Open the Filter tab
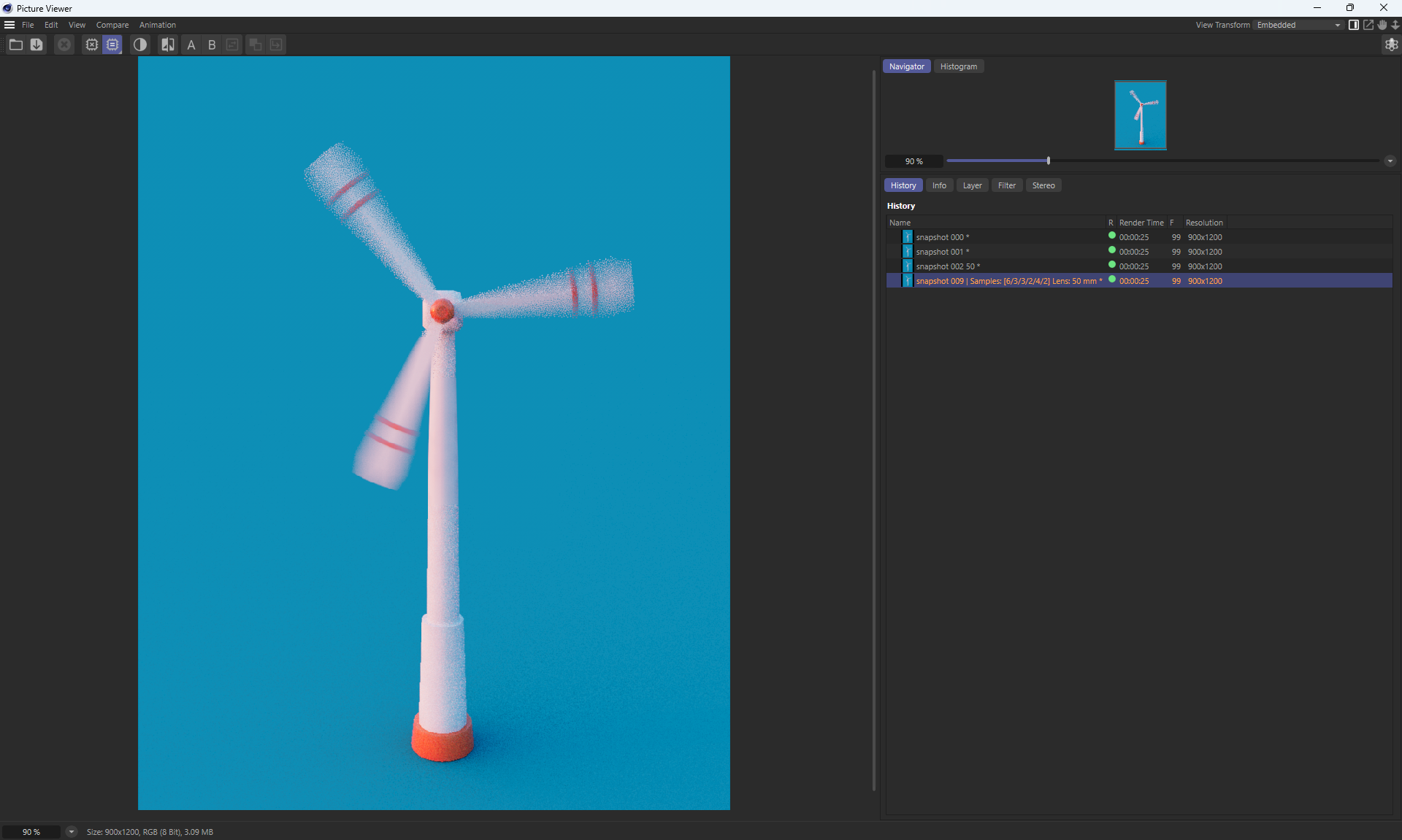The image size is (1402, 840). click(x=1006, y=185)
